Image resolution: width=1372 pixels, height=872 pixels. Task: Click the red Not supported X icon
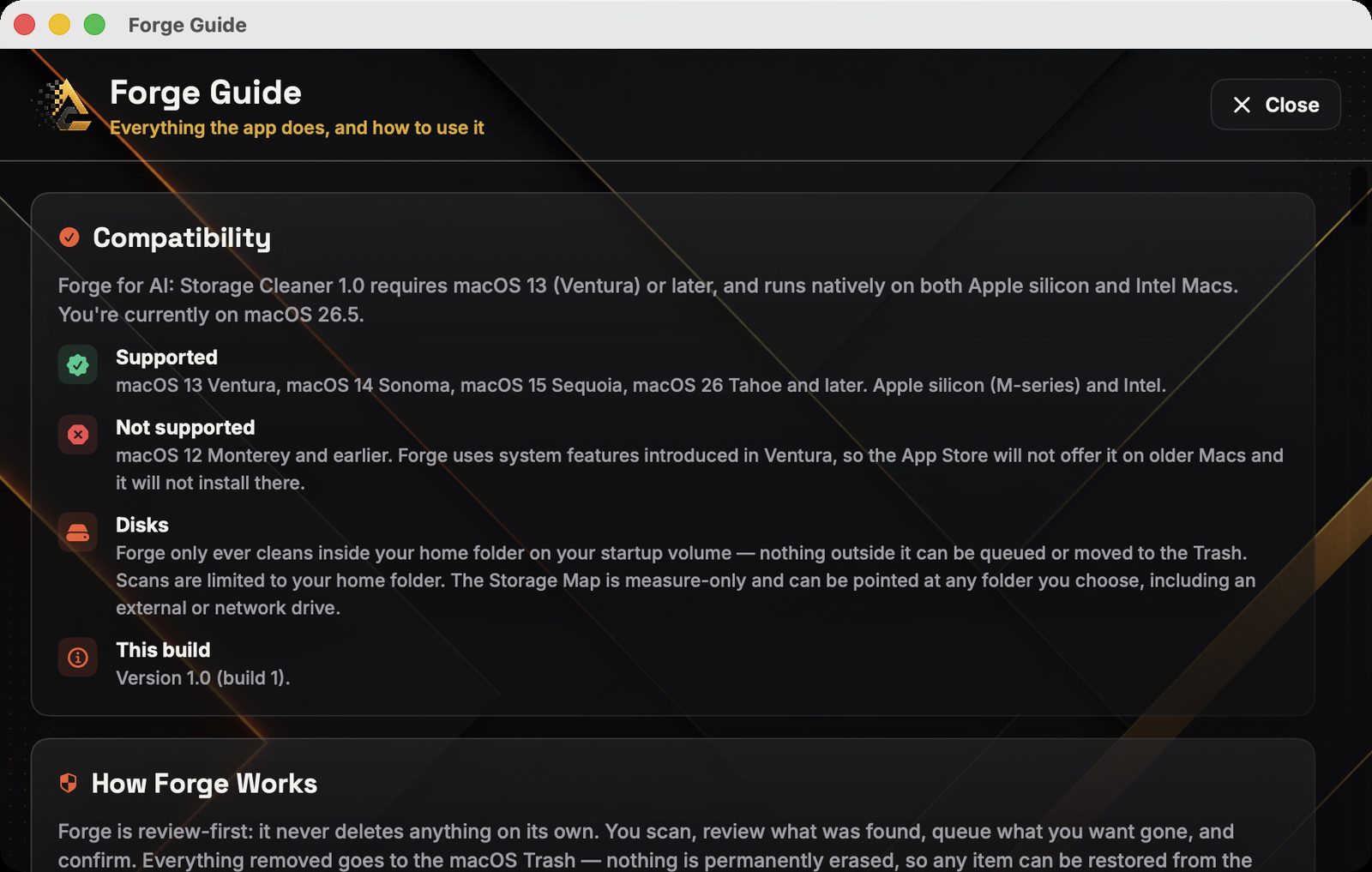[x=78, y=435]
